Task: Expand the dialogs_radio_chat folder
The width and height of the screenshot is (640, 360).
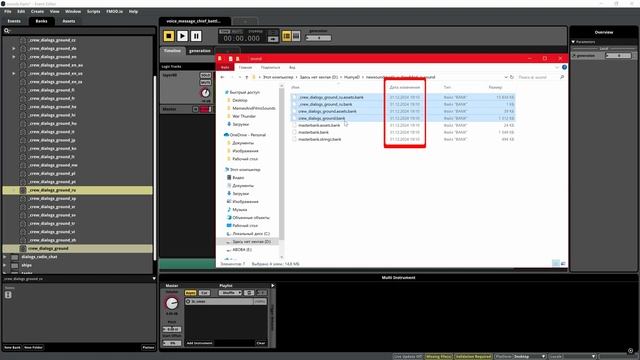Action: (5, 257)
